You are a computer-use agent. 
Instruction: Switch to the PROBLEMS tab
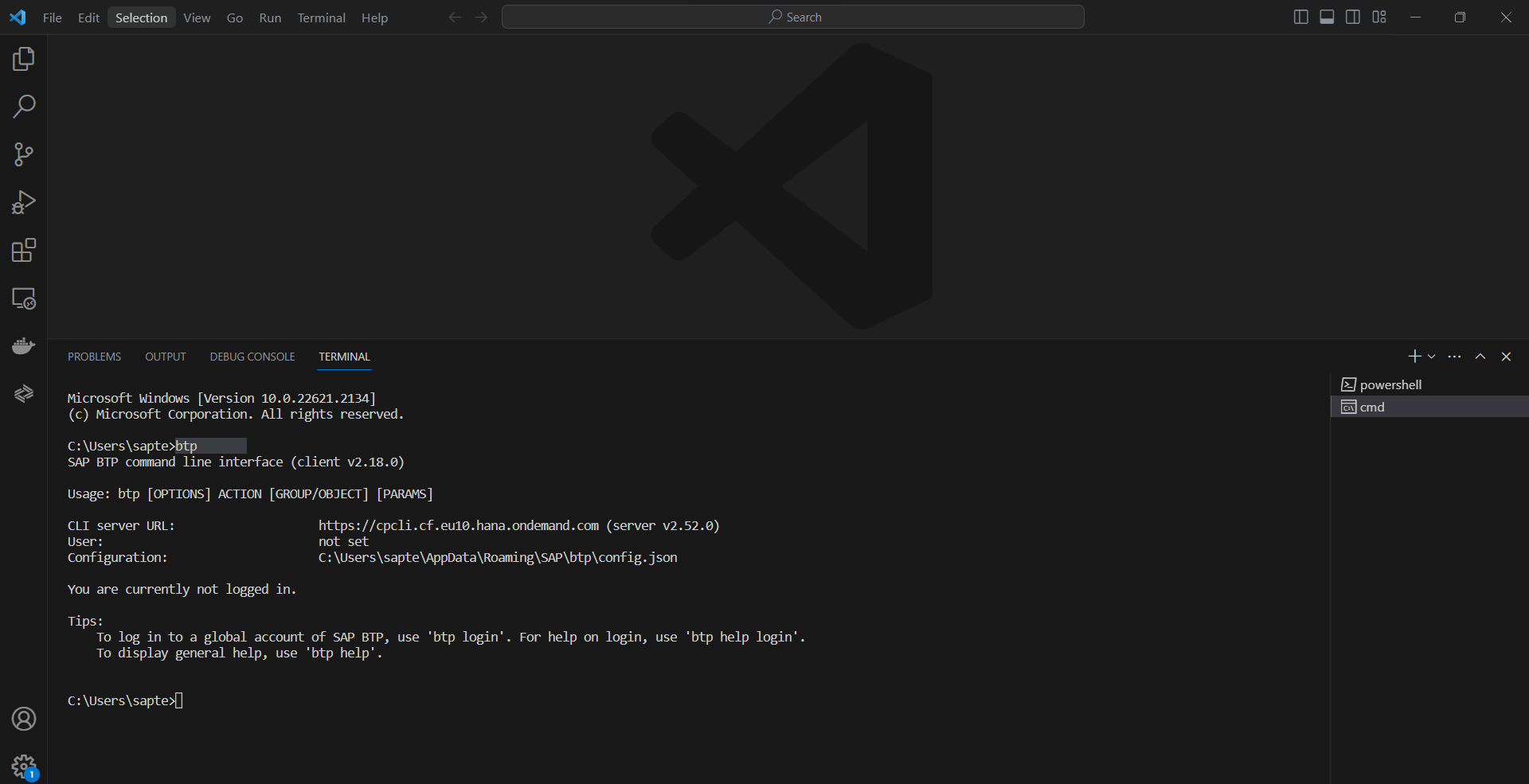point(94,357)
